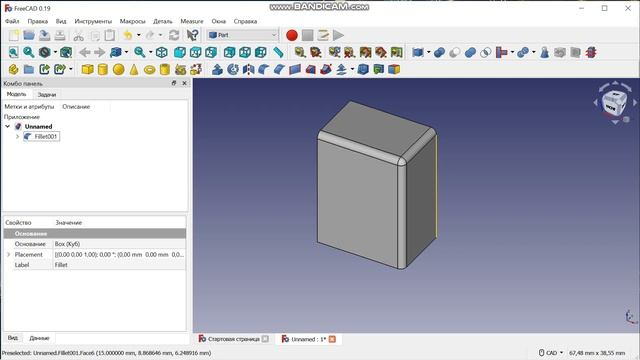
Task: Set rear view
Action: coord(229,52)
